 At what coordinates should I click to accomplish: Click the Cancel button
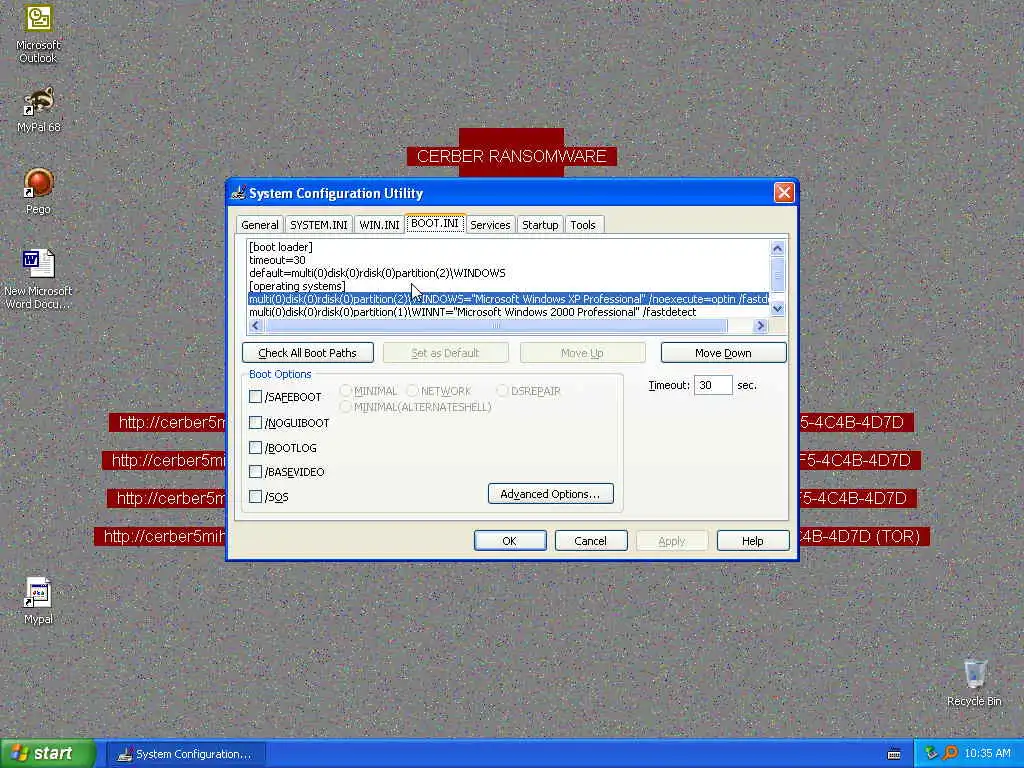pos(590,541)
